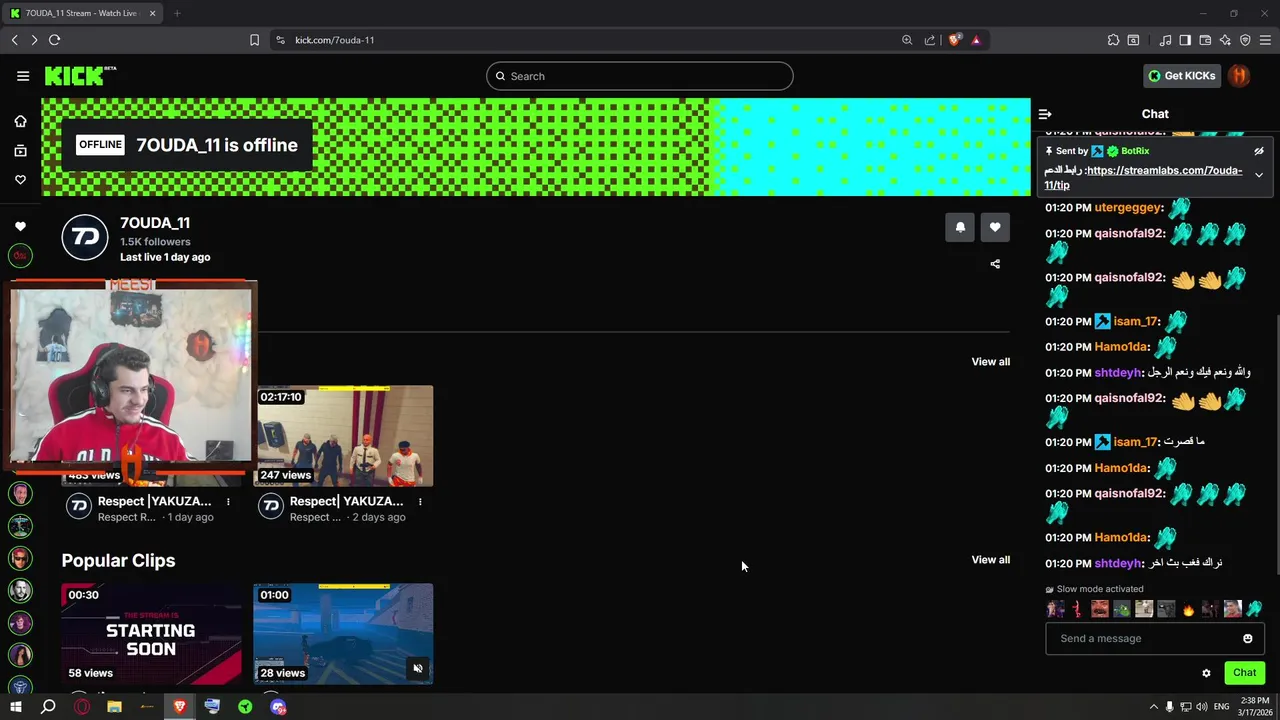
Task: Open File Explorer from taskbar
Action: [x=114, y=707]
